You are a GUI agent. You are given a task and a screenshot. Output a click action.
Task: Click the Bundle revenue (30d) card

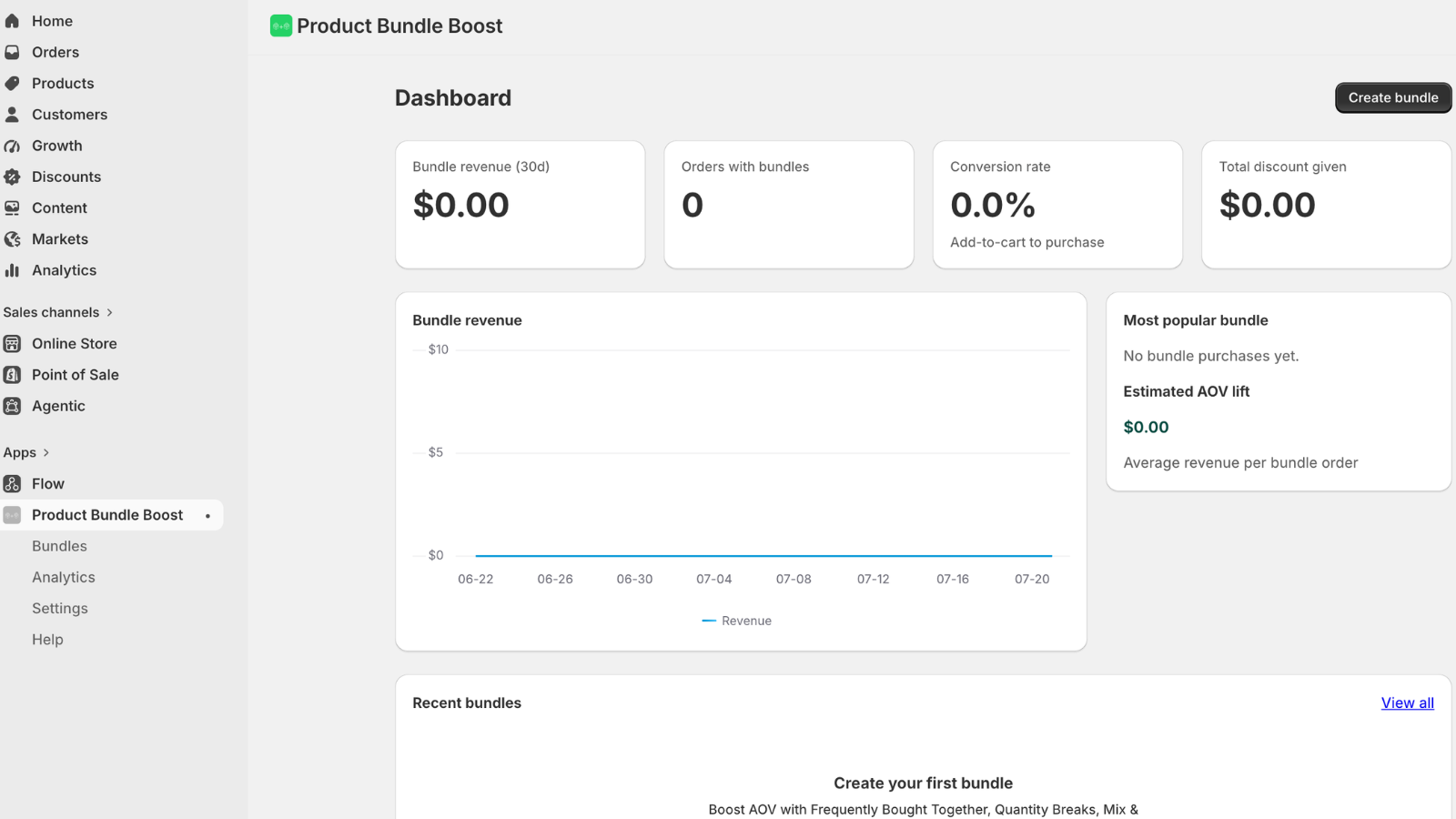[521, 205]
